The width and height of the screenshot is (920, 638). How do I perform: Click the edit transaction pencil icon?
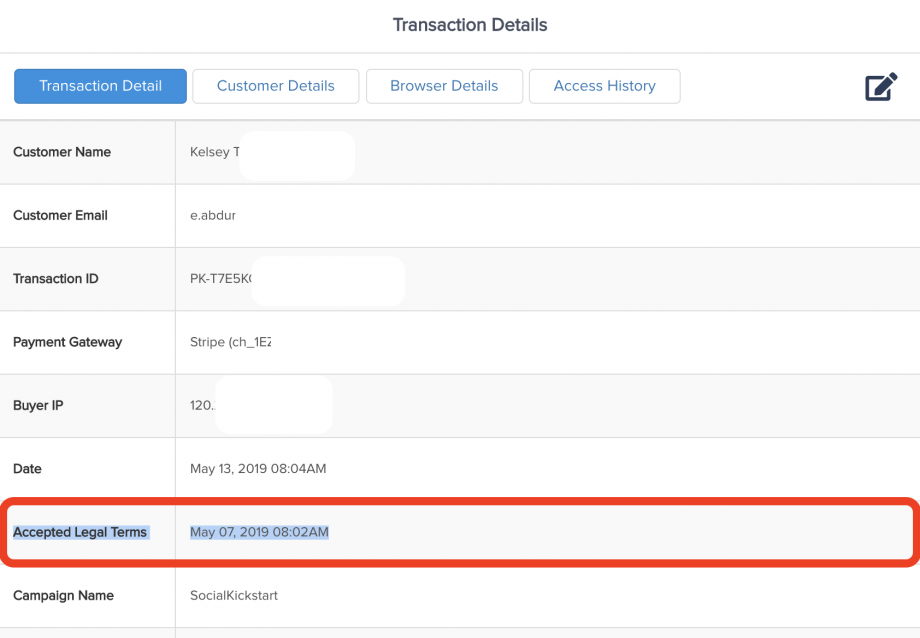tap(881, 87)
